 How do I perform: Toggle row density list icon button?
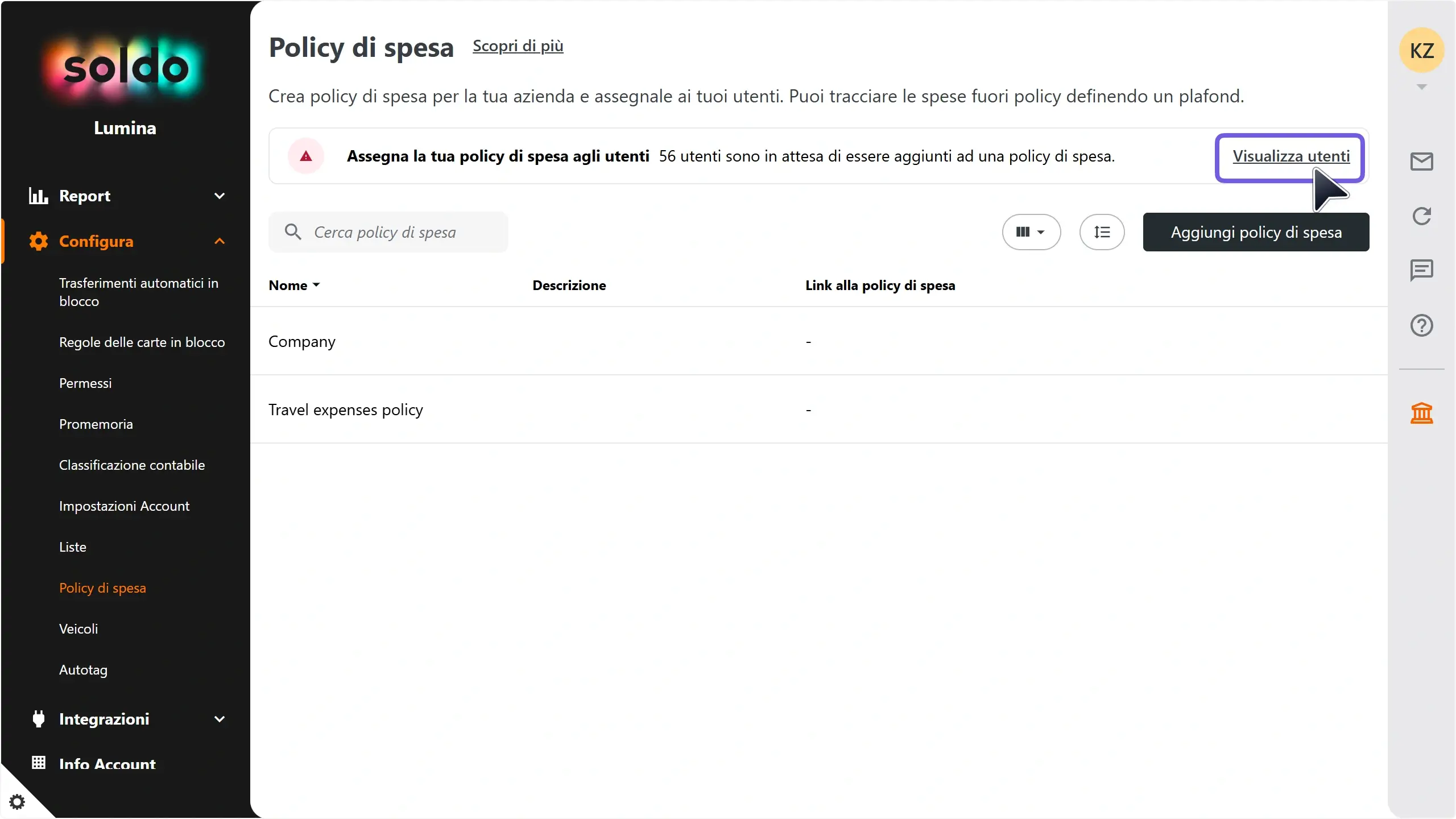(1102, 232)
